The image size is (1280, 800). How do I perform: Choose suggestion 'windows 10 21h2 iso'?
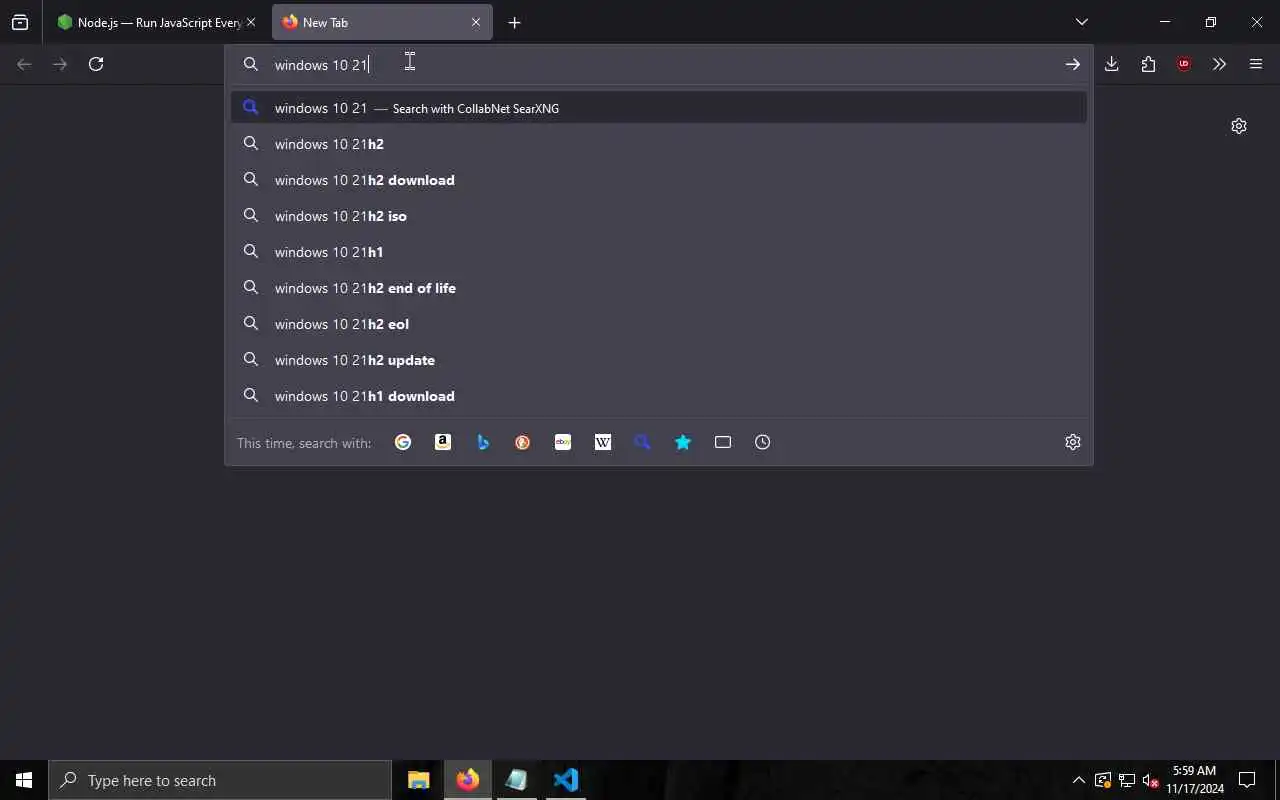pyautogui.click(x=659, y=216)
